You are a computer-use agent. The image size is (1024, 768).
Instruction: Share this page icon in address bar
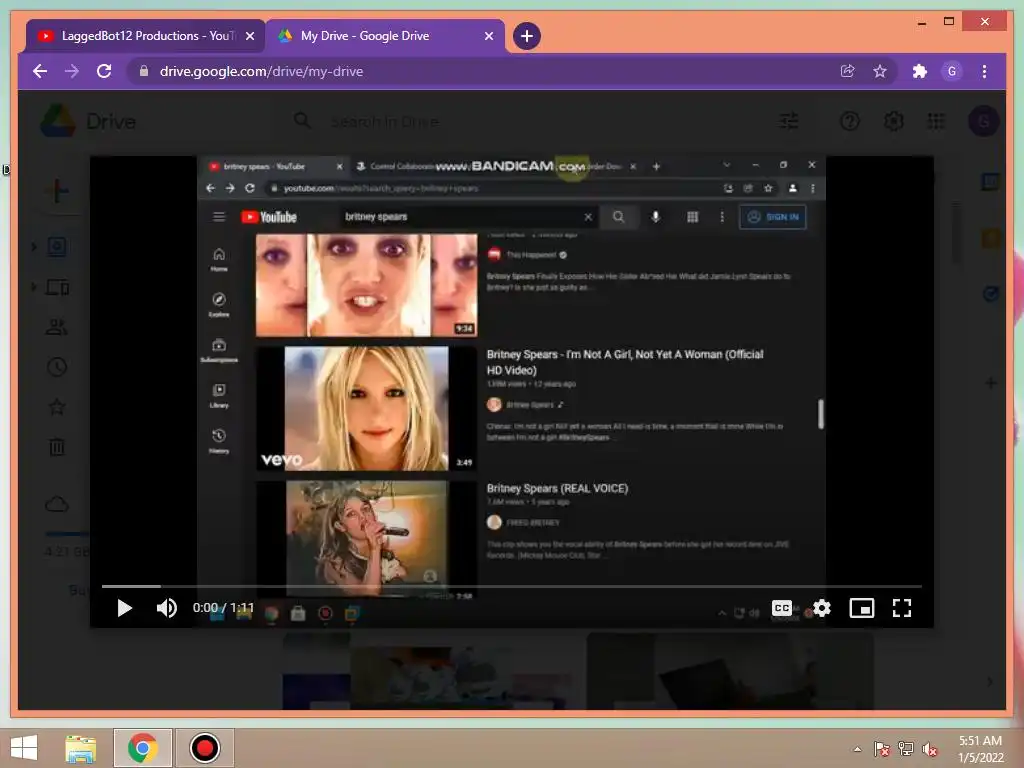(847, 71)
